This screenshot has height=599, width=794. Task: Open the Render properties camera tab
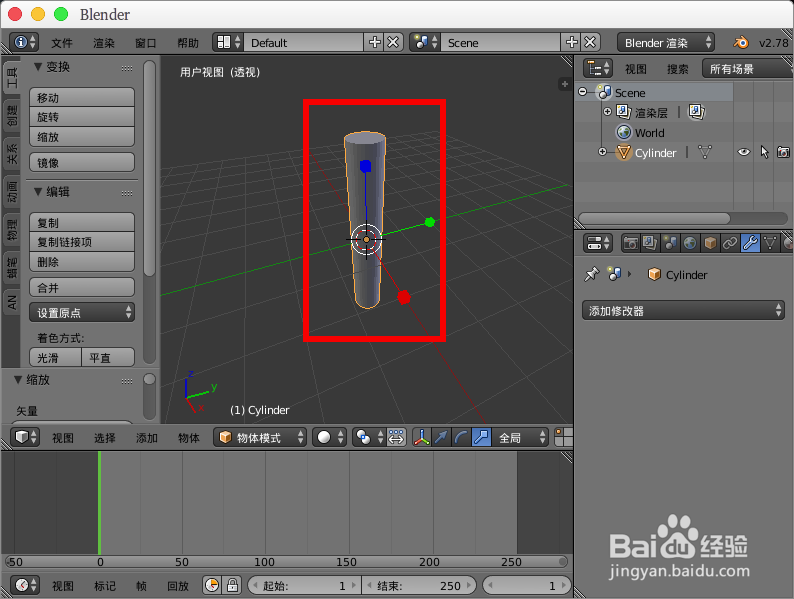[630, 243]
